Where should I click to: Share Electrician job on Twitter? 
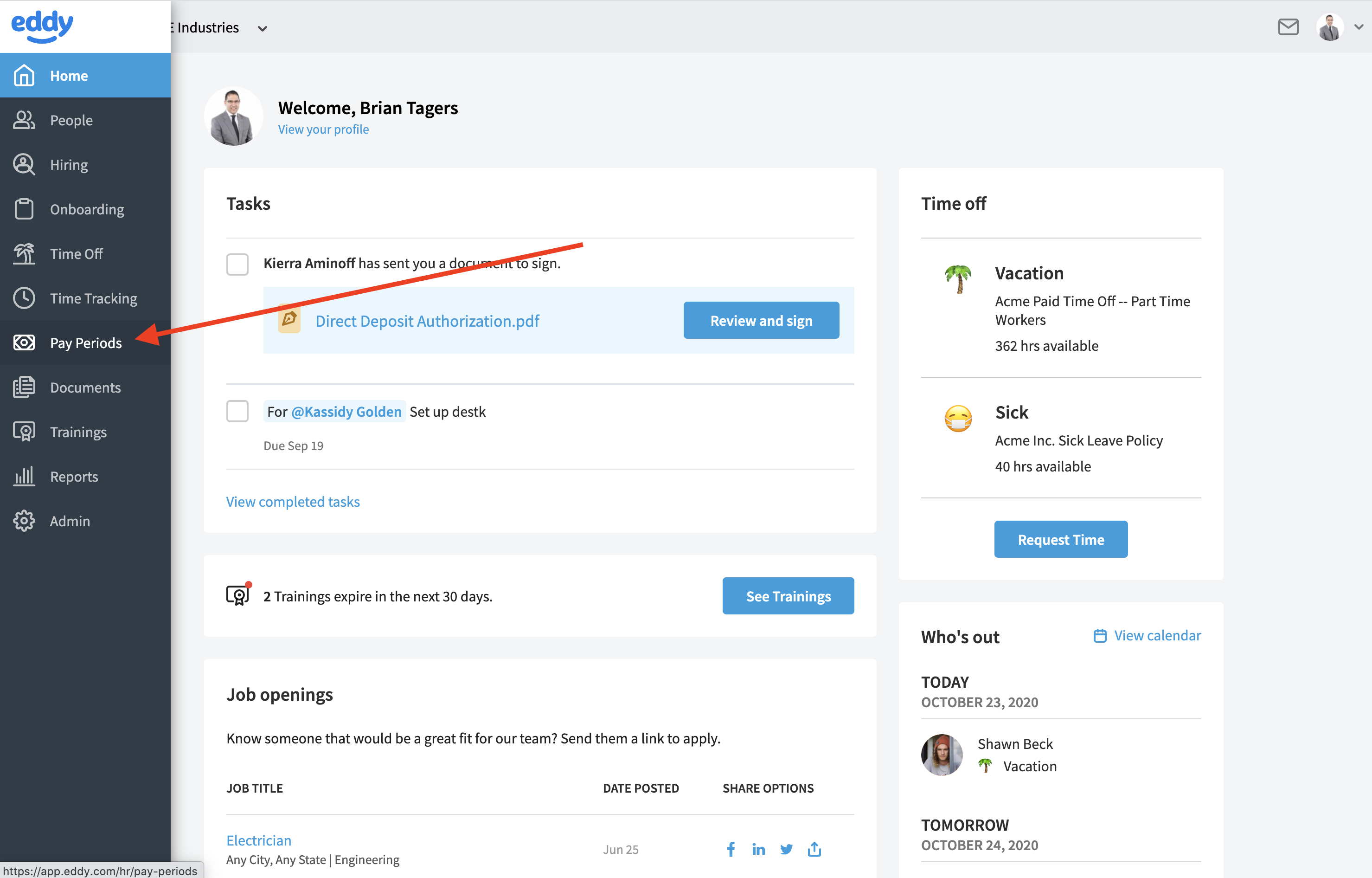coord(786,849)
